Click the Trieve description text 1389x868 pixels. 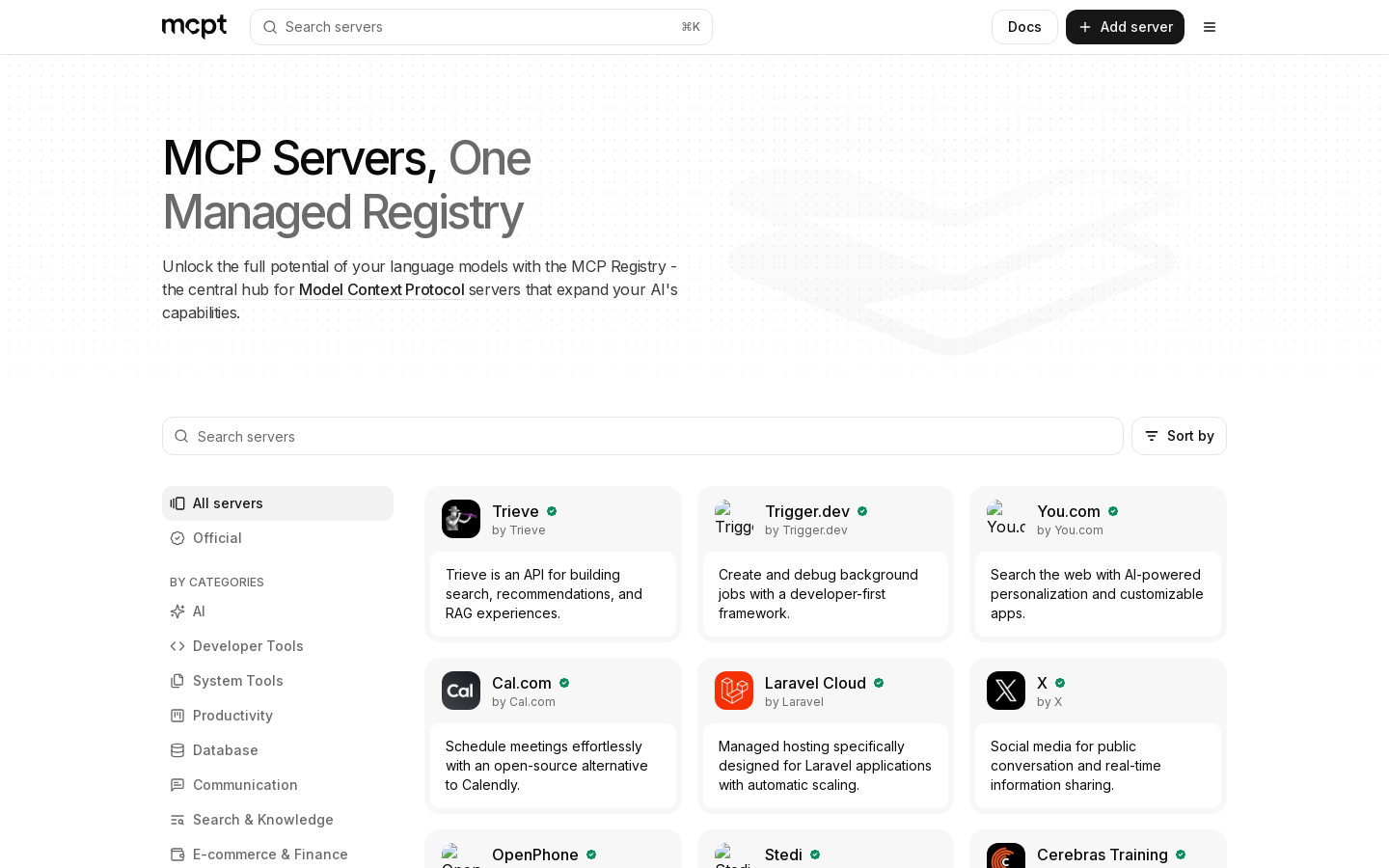click(544, 594)
